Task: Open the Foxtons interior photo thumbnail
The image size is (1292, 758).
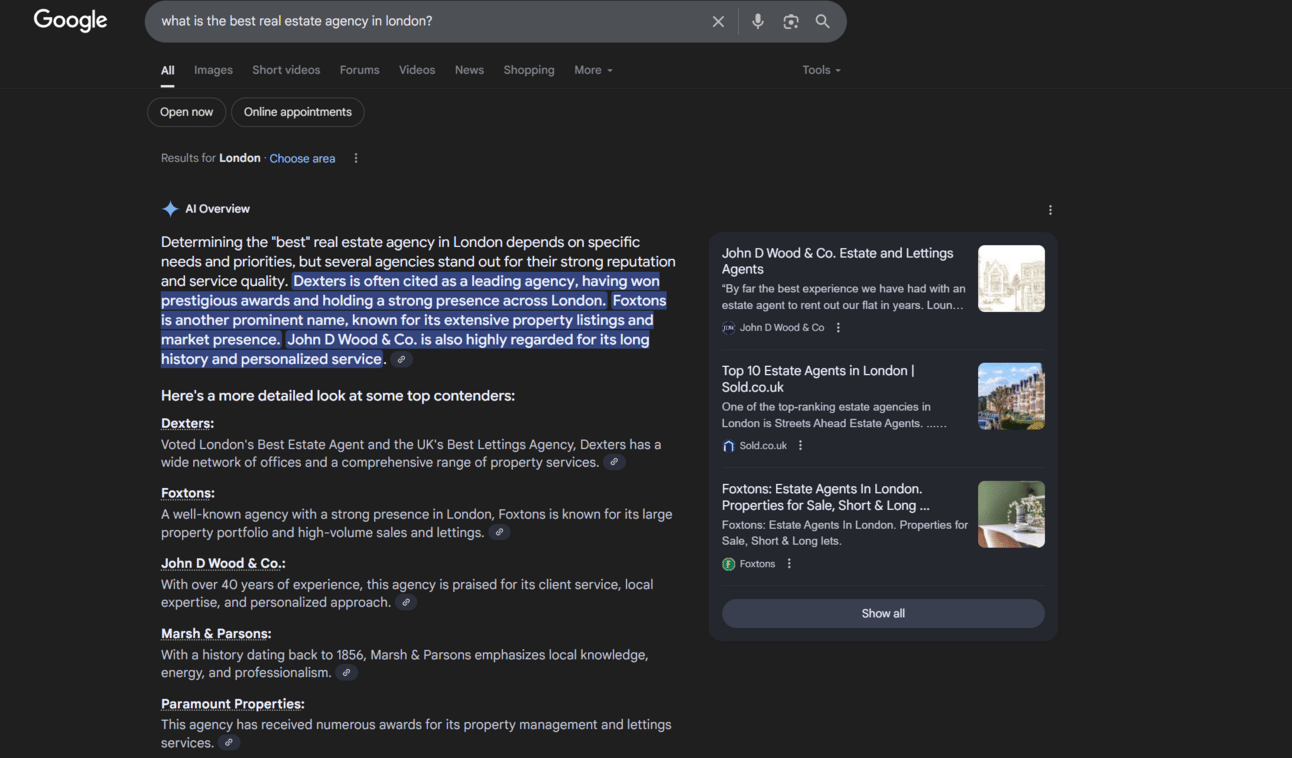Action: pyautogui.click(x=1011, y=514)
